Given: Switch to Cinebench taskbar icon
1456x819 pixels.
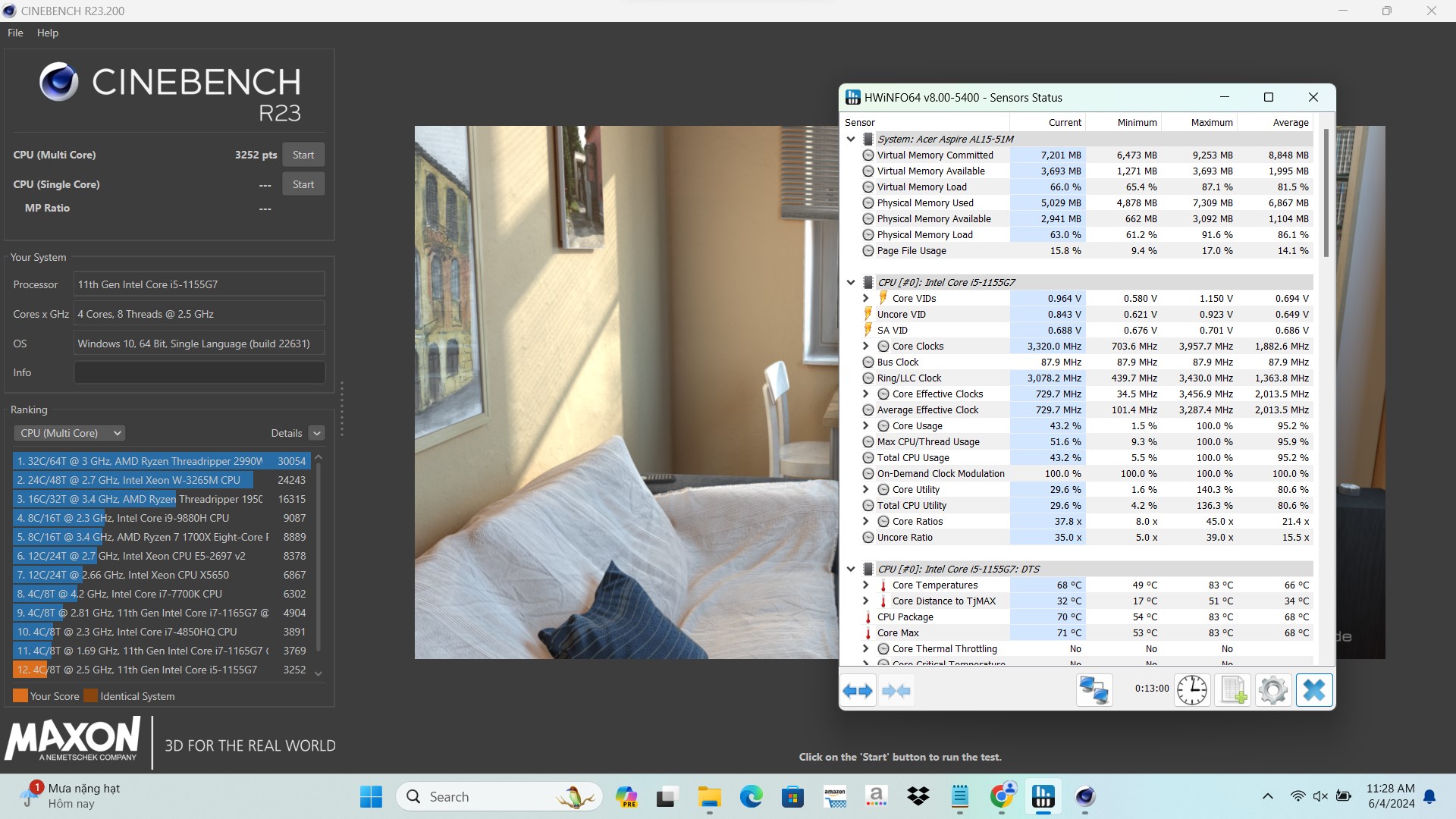Looking at the screenshot, I should (x=1085, y=796).
